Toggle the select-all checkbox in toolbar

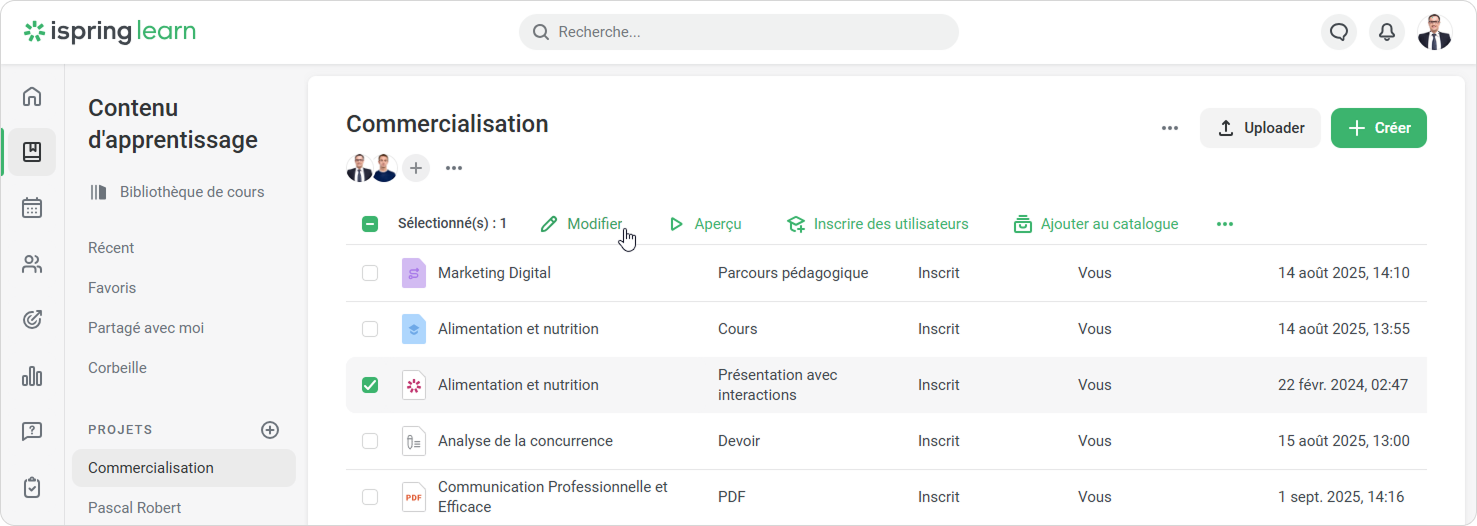370,224
